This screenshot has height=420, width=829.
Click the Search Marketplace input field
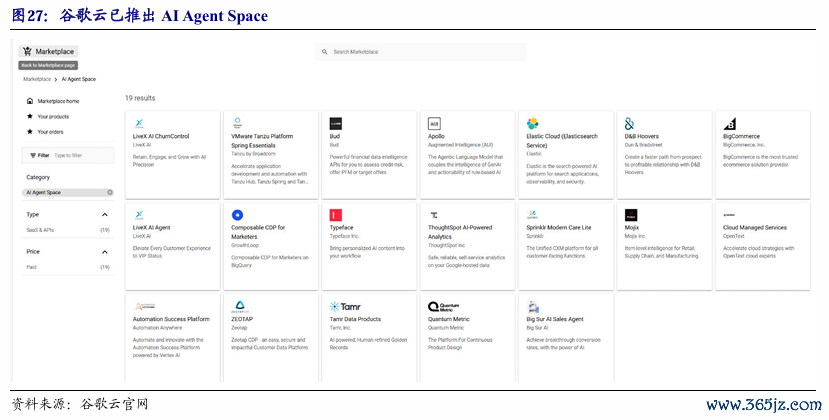pyautogui.click(x=421, y=52)
